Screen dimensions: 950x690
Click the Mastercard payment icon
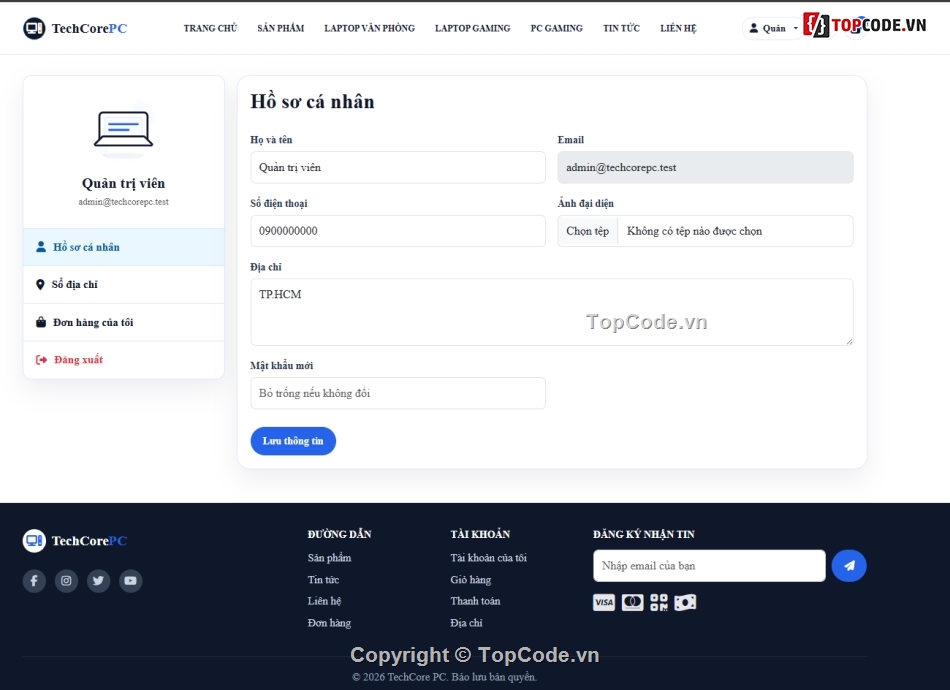coord(633,602)
